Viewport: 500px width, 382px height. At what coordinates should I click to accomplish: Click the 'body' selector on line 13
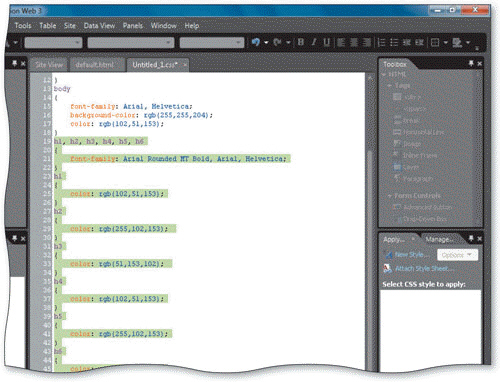tap(62, 89)
